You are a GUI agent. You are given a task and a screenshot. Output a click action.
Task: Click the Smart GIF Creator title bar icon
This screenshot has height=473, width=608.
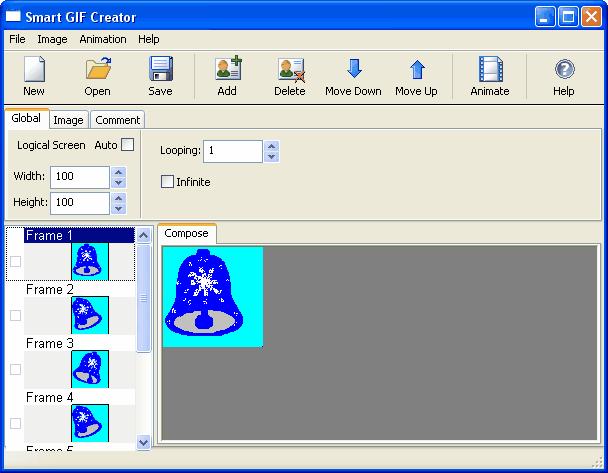[13, 16]
